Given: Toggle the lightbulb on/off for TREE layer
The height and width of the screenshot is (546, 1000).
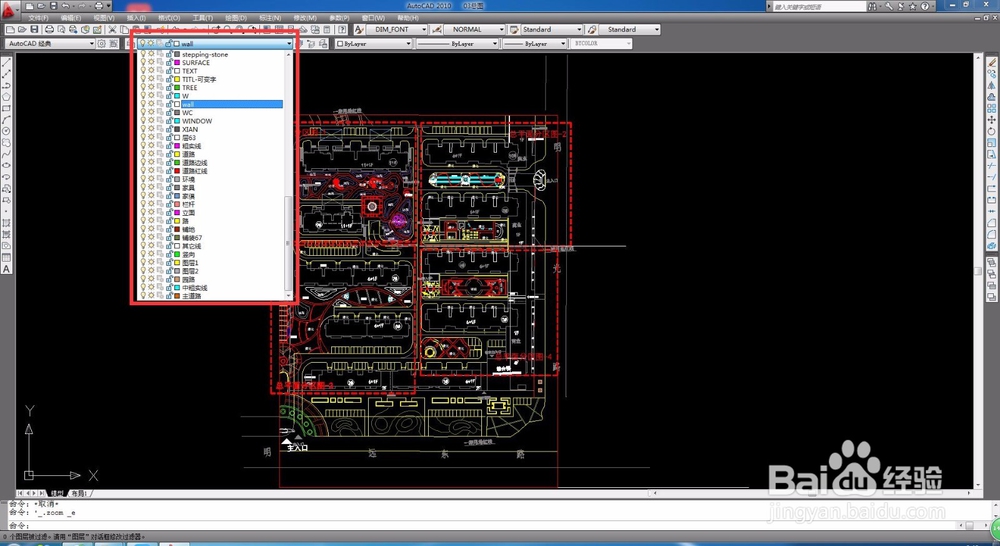Looking at the screenshot, I should 143,87.
